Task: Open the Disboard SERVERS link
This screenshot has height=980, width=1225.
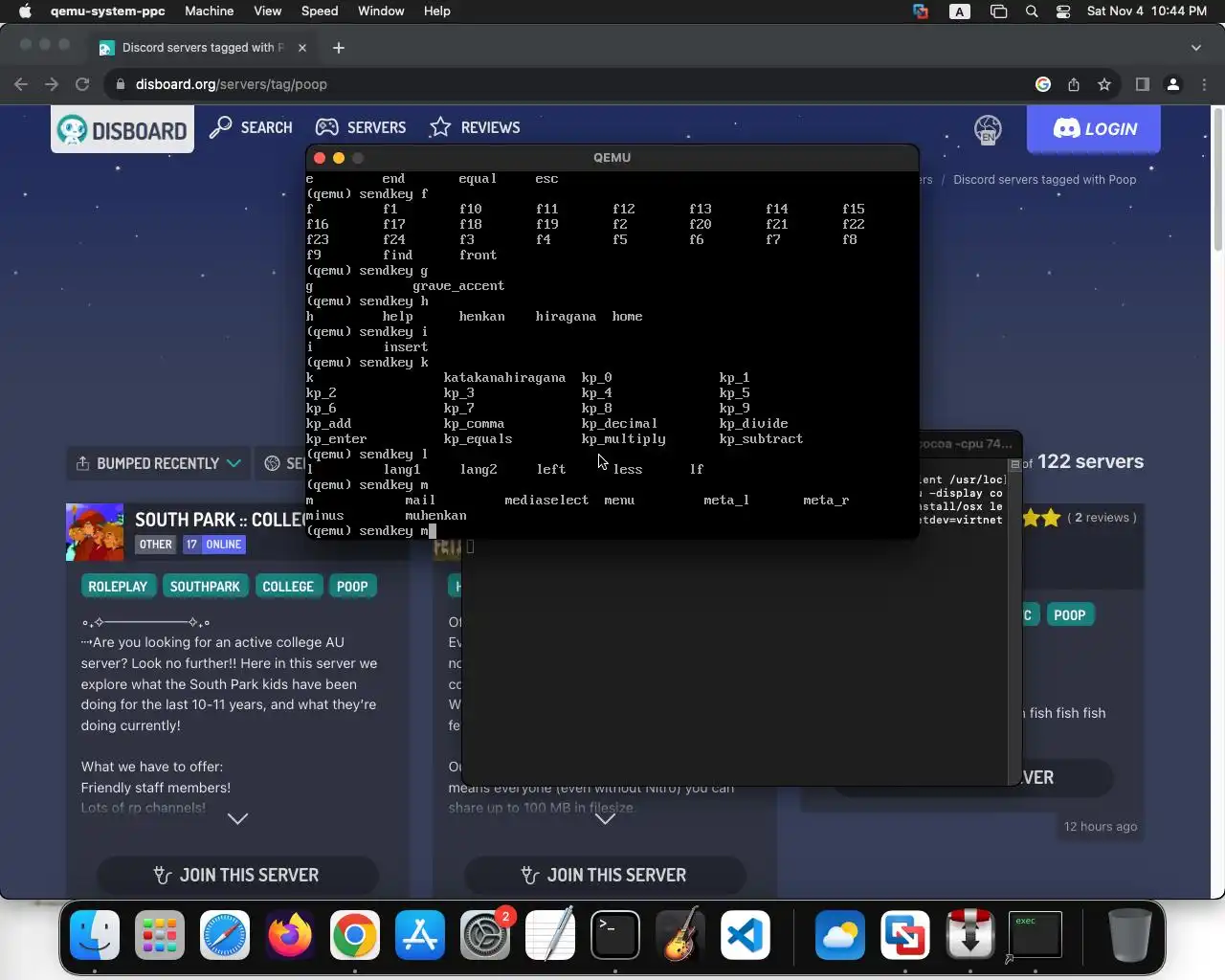Action: pyautogui.click(x=361, y=127)
